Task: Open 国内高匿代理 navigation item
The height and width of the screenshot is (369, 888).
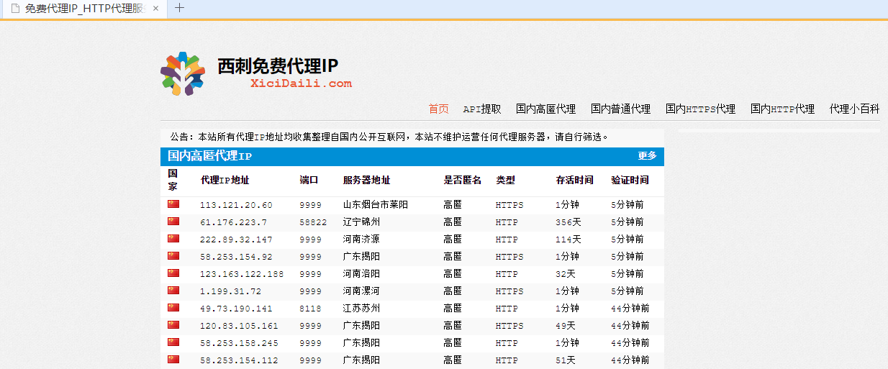Action: [545, 109]
